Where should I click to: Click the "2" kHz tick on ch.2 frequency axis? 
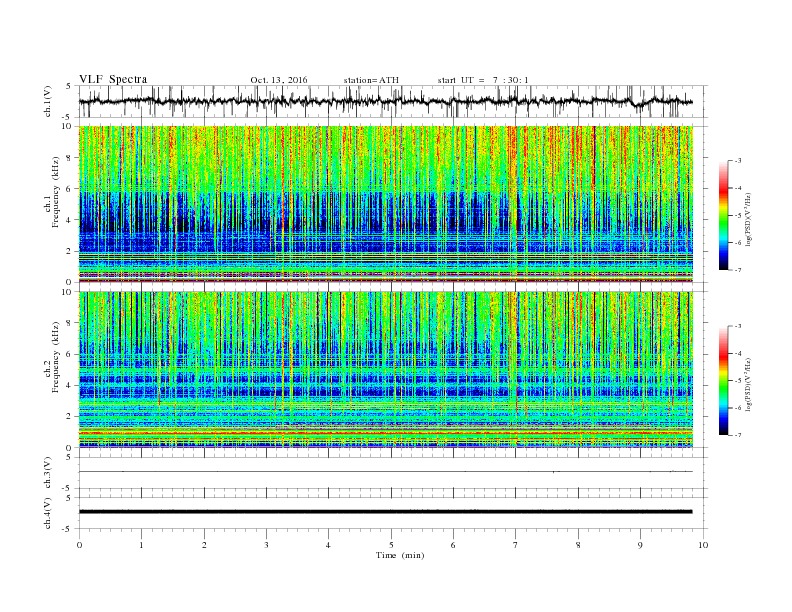(70, 417)
